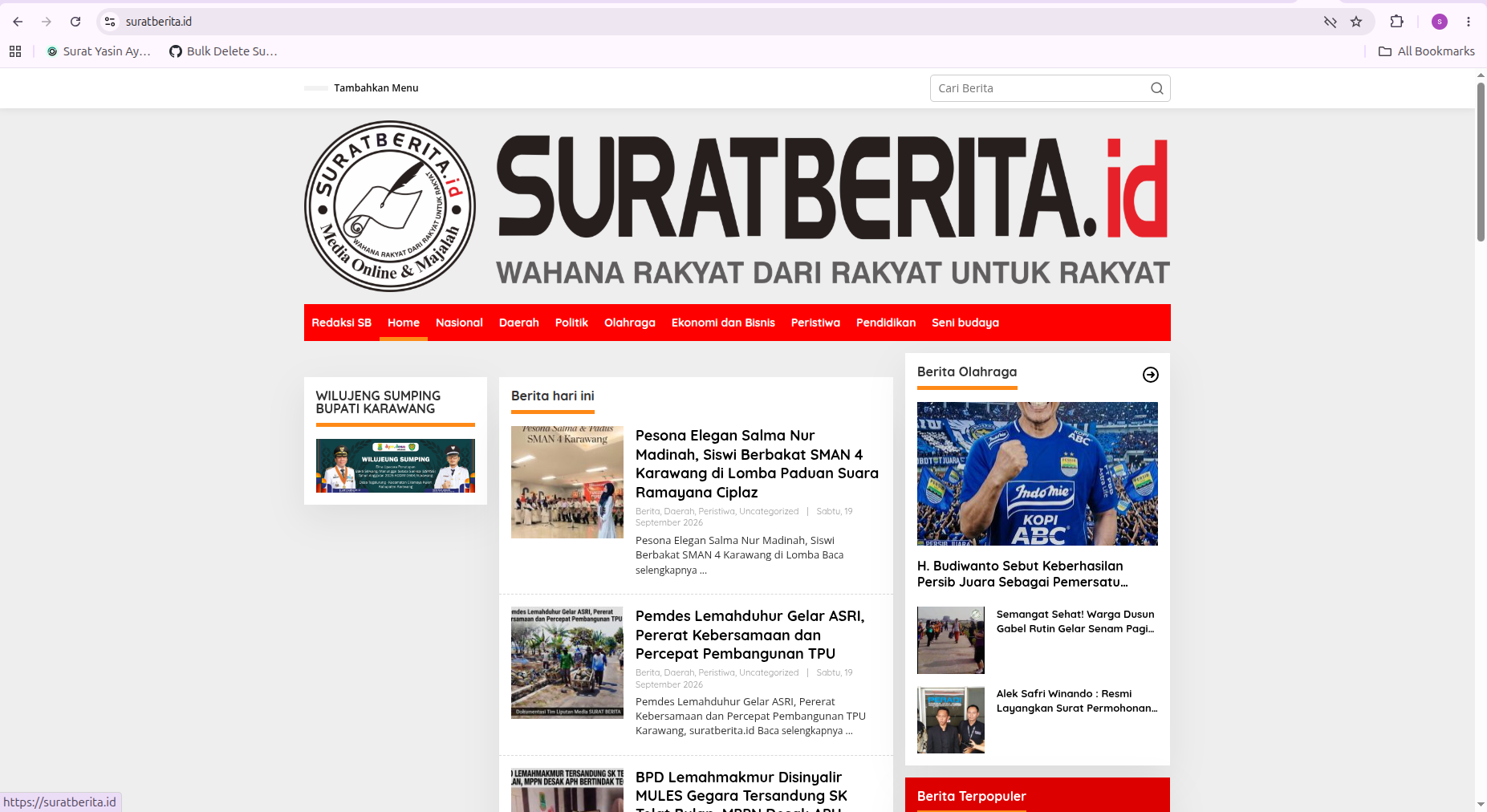Open Pemdes Lemahduhur Gelar ASRI article headline
The image size is (1487, 812).
tap(750, 635)
